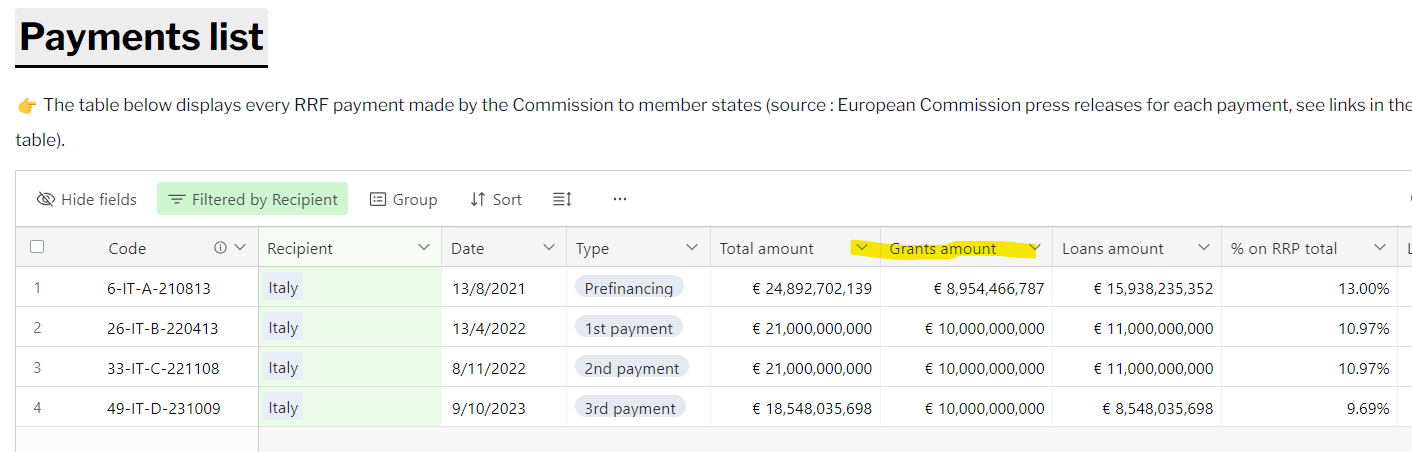Select the 26-IT-B-220413 code cell
This screenshot has width=1412, height=452.
click(162, 328)
